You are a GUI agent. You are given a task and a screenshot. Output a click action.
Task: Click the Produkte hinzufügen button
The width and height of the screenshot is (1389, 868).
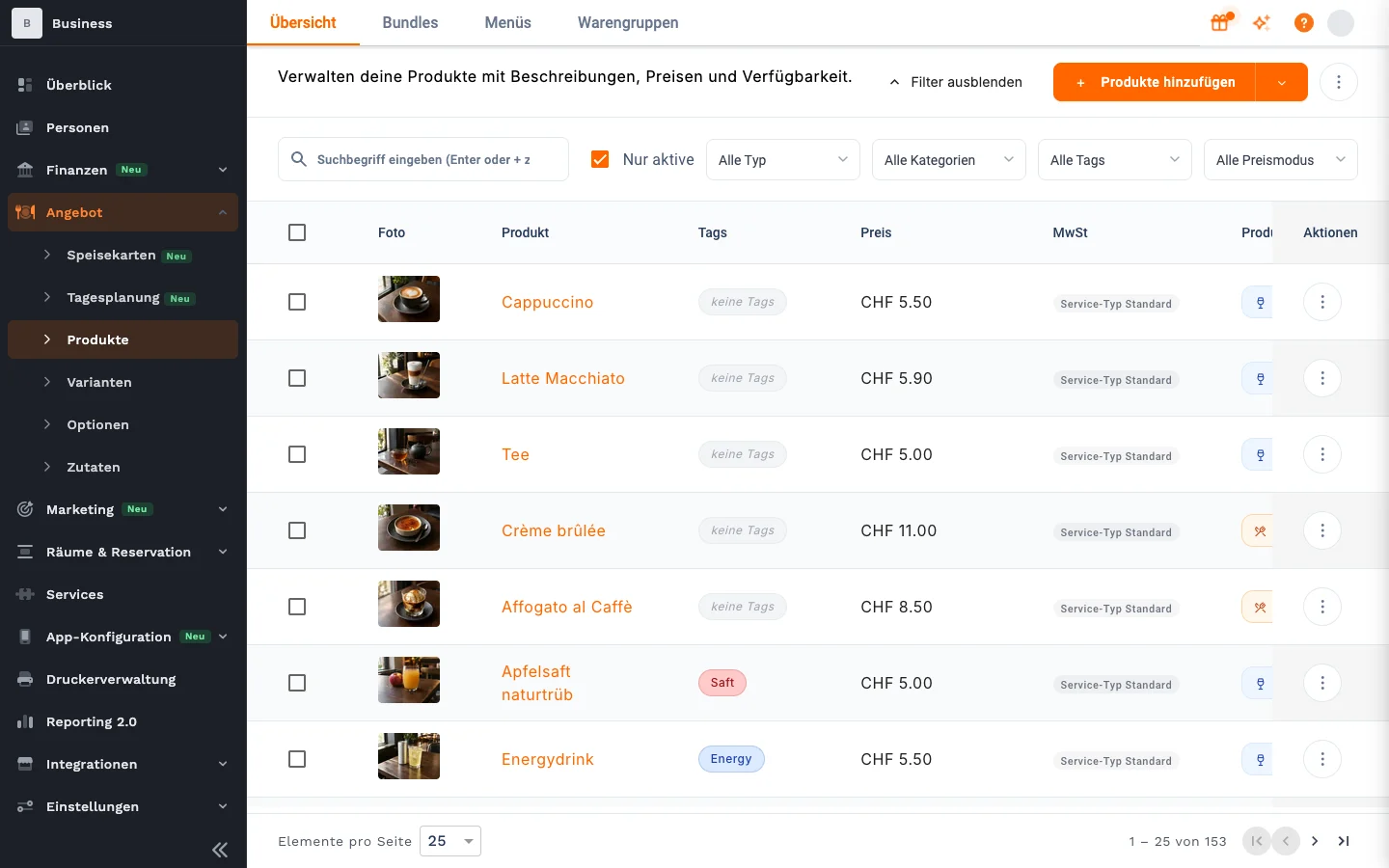[1155, 82]
